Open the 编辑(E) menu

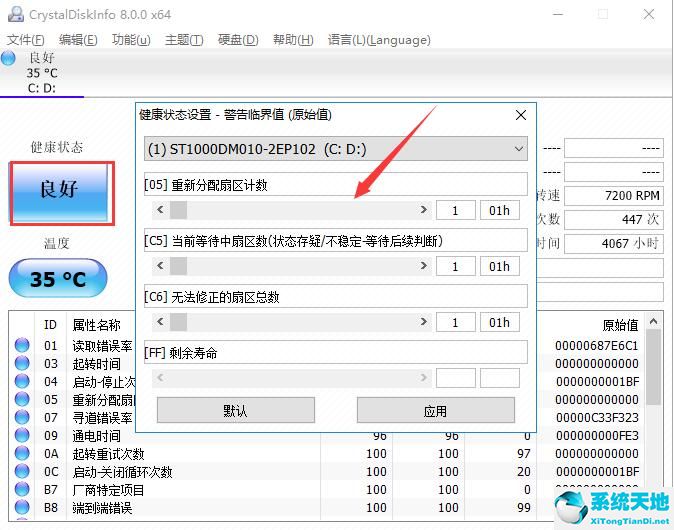coord(78,40)
